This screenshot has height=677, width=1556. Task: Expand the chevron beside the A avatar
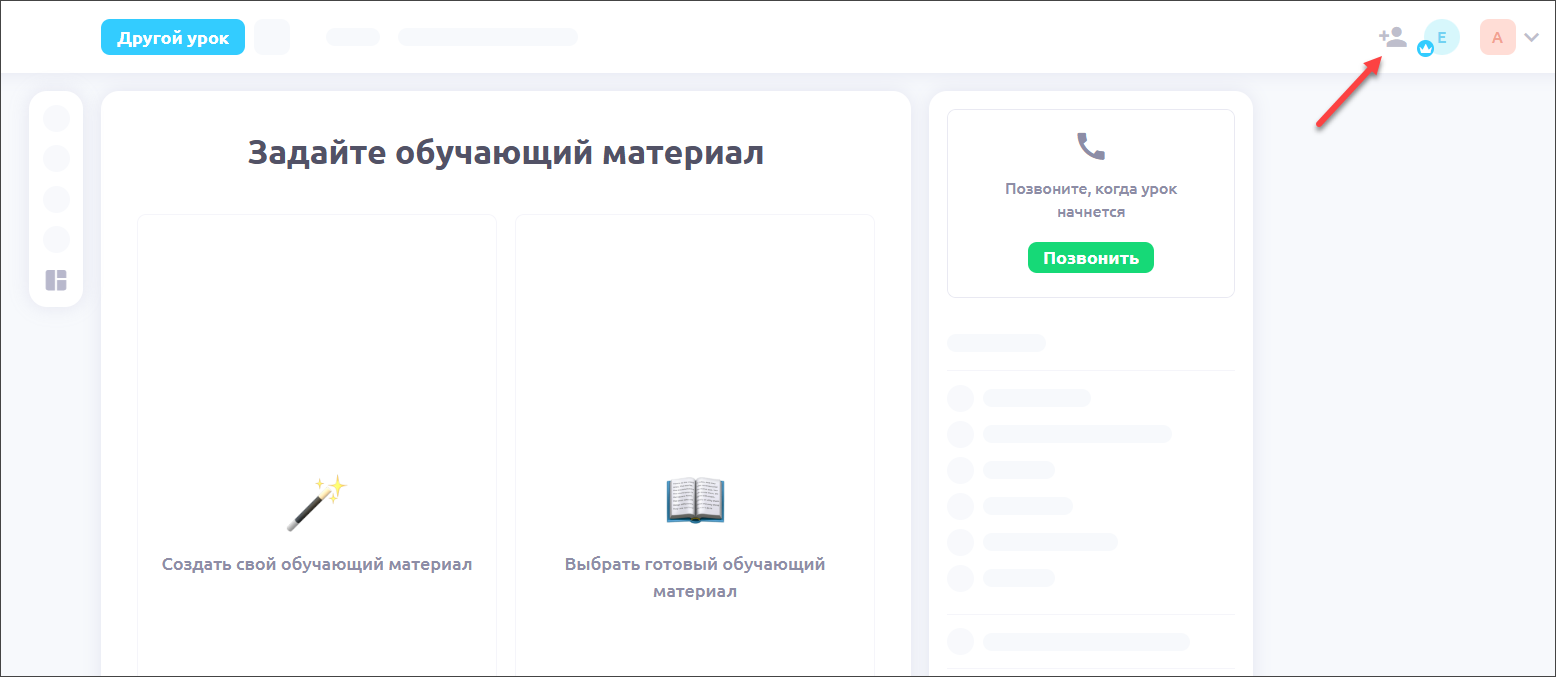coord(1531,38)
